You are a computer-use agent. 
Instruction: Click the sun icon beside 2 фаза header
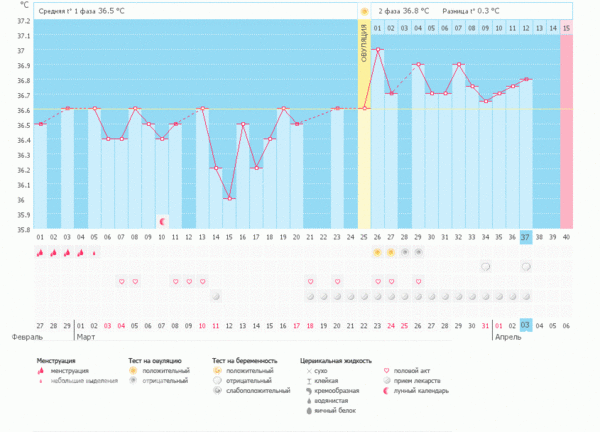tap(366, 11)
